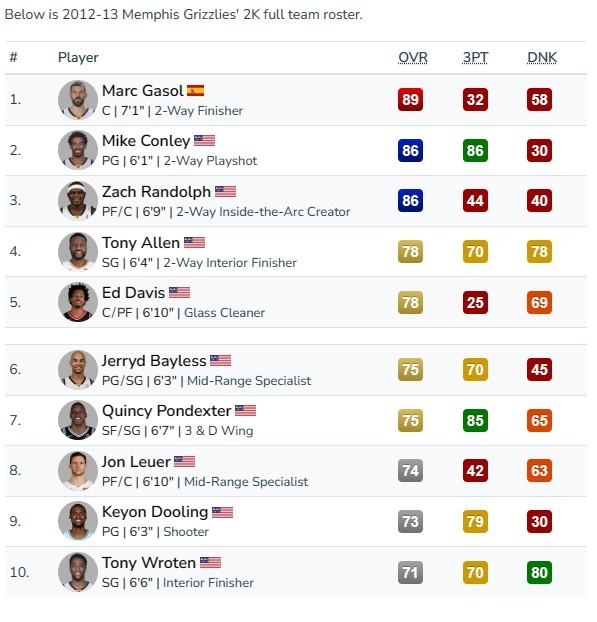This screenshot has width=597, height=622.
Task: Click the flag next to Jon Leuer
Action: click(184, 462)
